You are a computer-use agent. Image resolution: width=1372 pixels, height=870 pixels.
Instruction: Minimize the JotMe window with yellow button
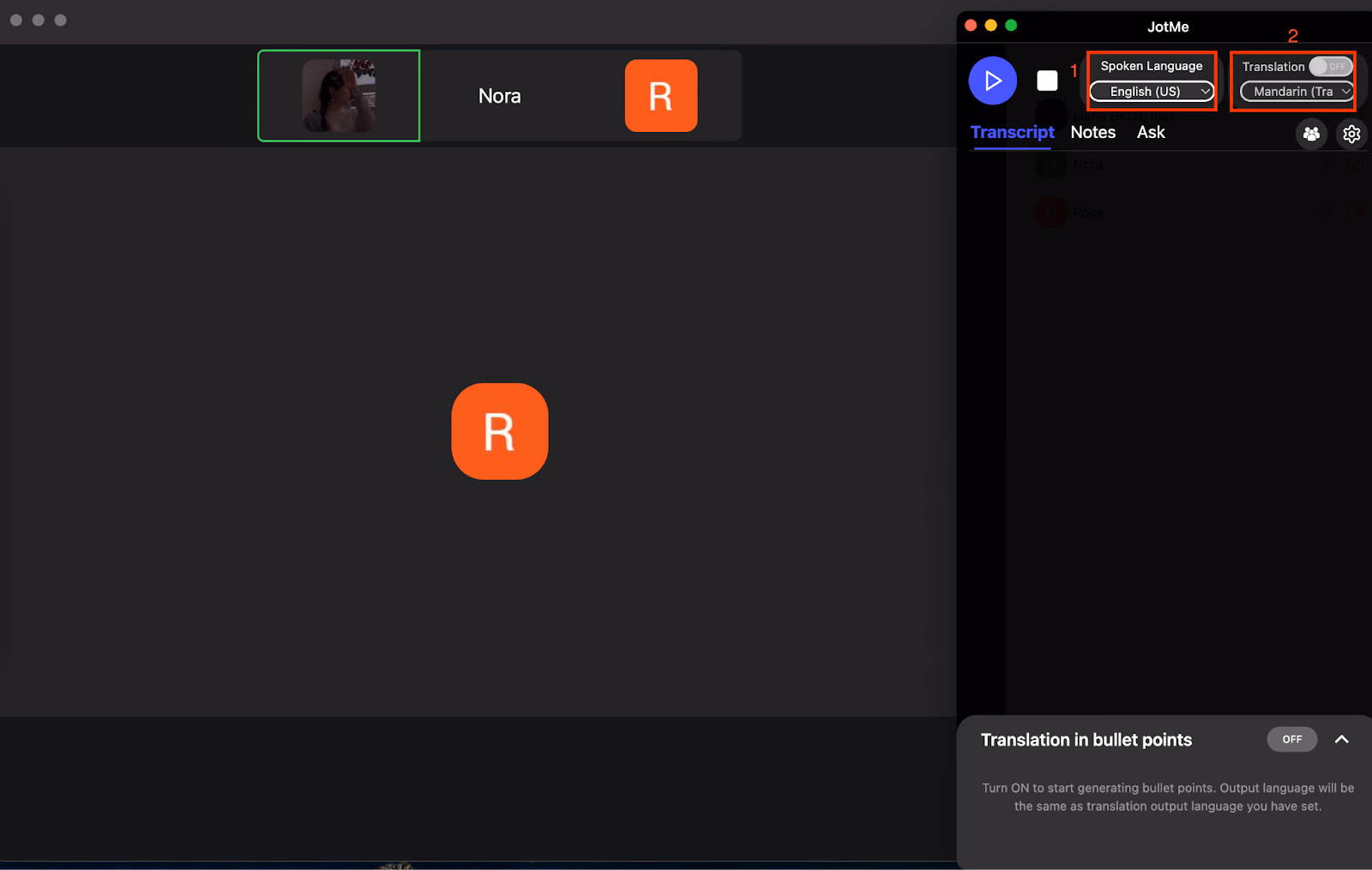point(990,25)
